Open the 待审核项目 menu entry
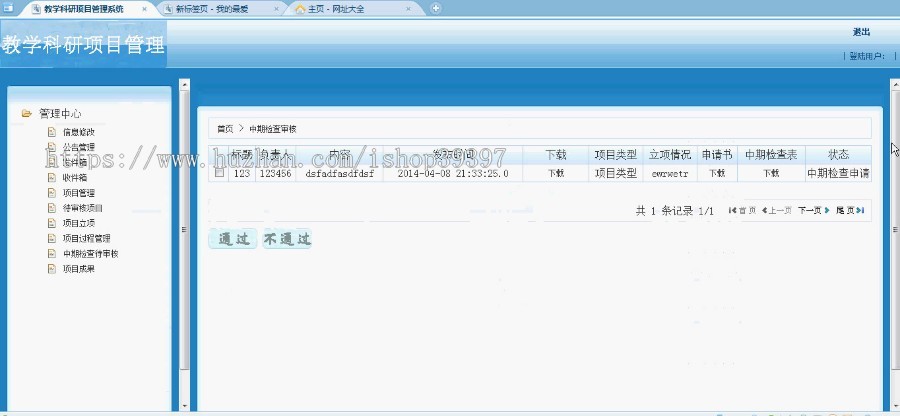This screenshot has width=900, height=416. (83, 208)
